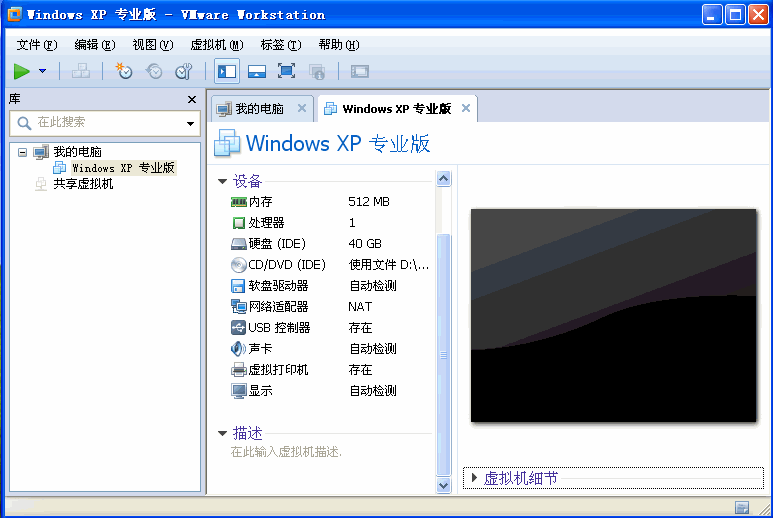This screenshot has height=518, width=773.
Task: Open the USB 控制器 device setting link
Action: point(279,328)
